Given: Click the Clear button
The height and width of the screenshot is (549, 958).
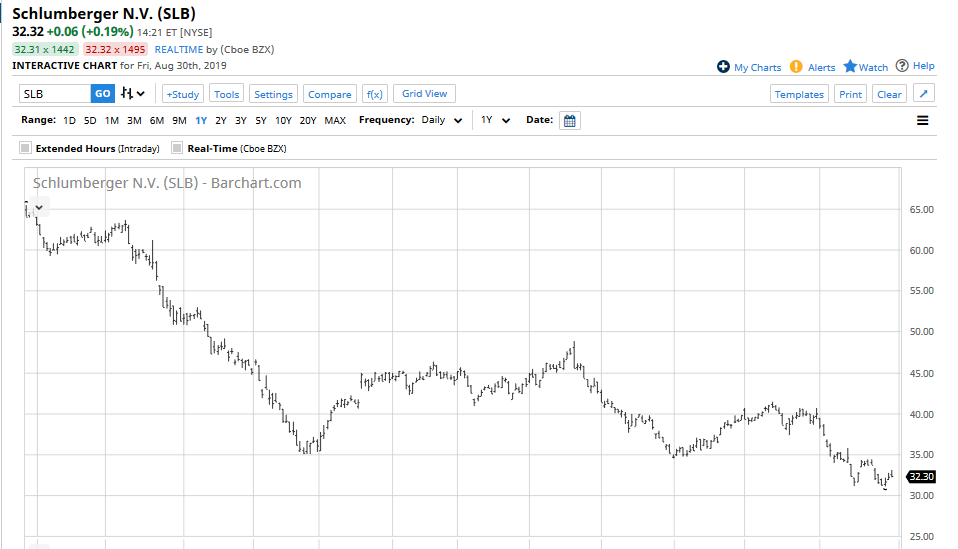Looking at the screenshot, I should [x=889, y=94].
